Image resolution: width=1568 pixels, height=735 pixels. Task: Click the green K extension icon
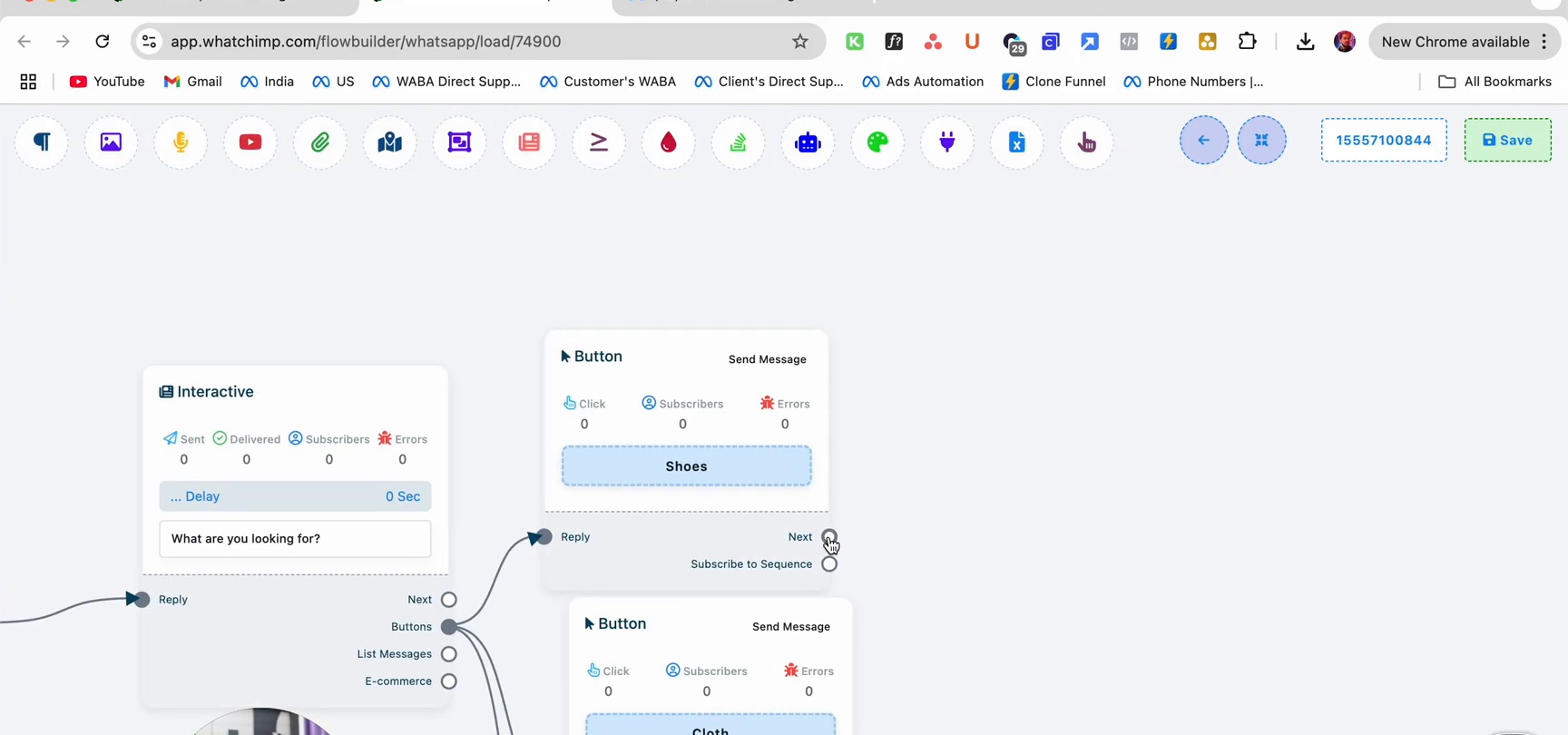(x=855, y=42)
